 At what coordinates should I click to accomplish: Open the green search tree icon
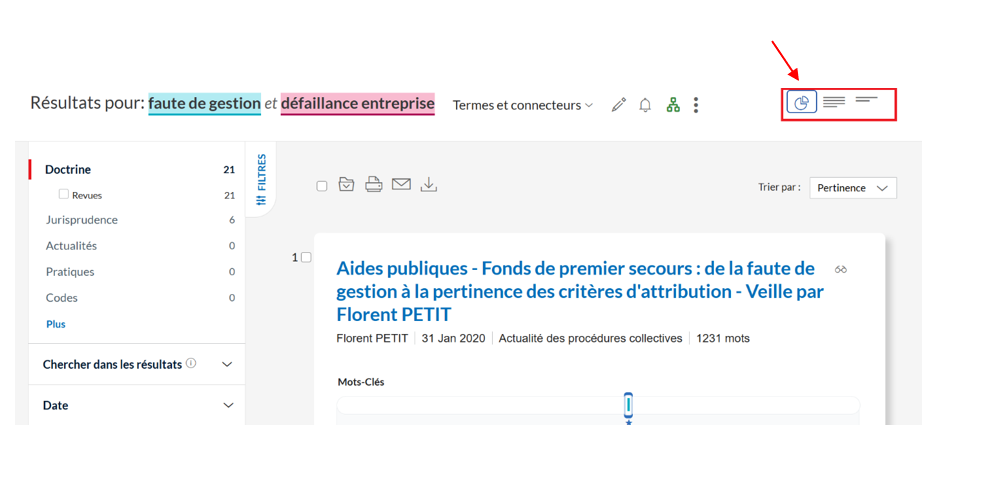673,105
